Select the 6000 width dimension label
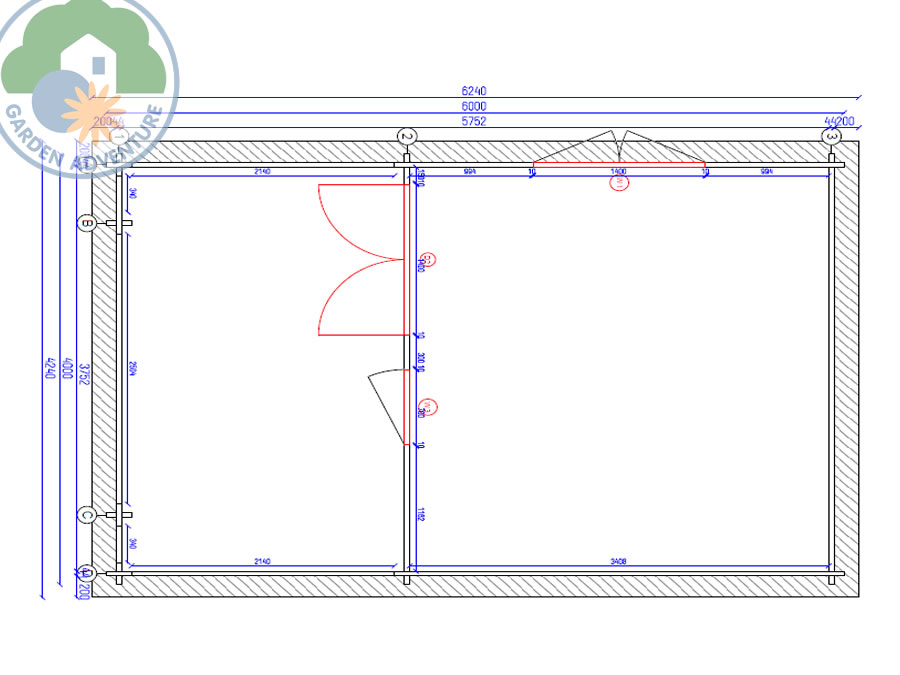This screenshot has width=900, height=675. [x=474, y=106]
